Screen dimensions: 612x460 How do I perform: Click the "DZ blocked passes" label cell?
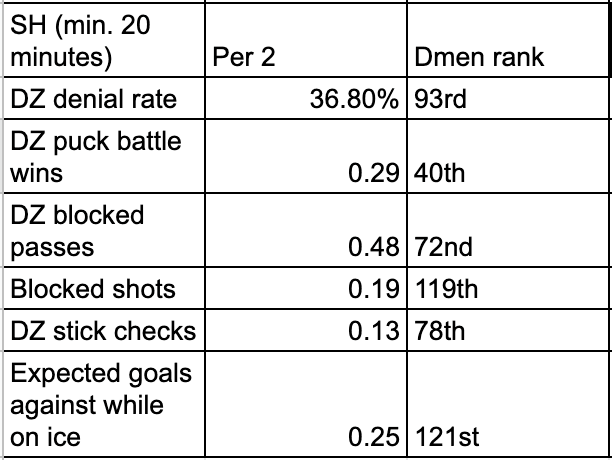tap(103, 231)
